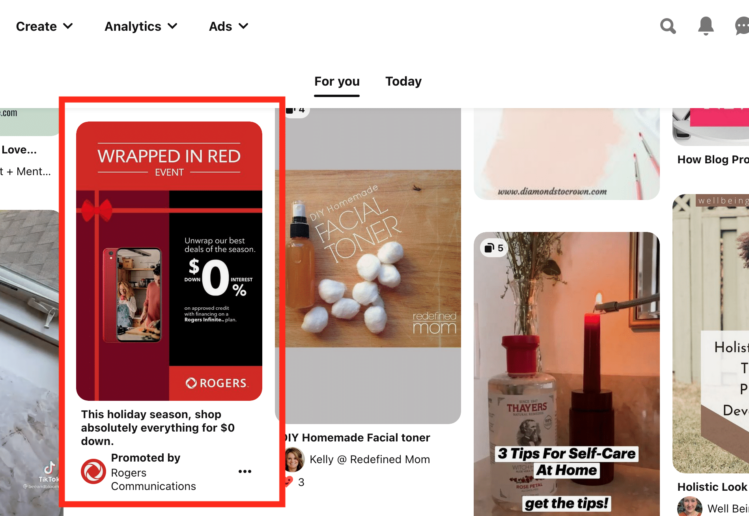Image resolution: width=749 pixels, height=516 pixels.
Task: Expand the Ads dropdown menu
Action: 228,26
